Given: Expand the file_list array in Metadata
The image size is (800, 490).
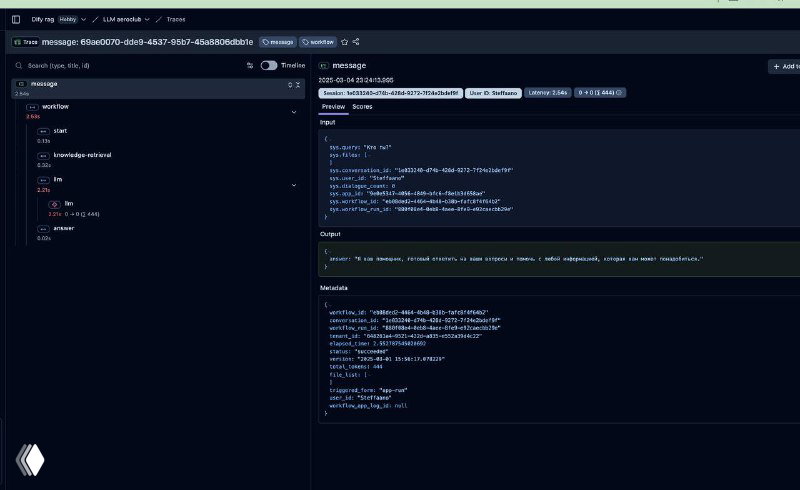Looking at the screenshot, I should coord(367,375).
